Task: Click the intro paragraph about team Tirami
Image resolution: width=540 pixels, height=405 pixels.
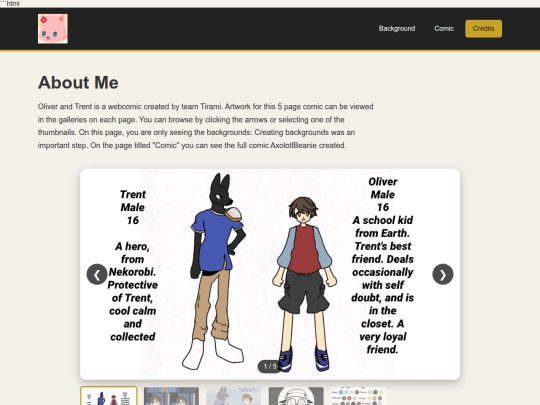Action: pyautogui.click(x=206, y=126)
